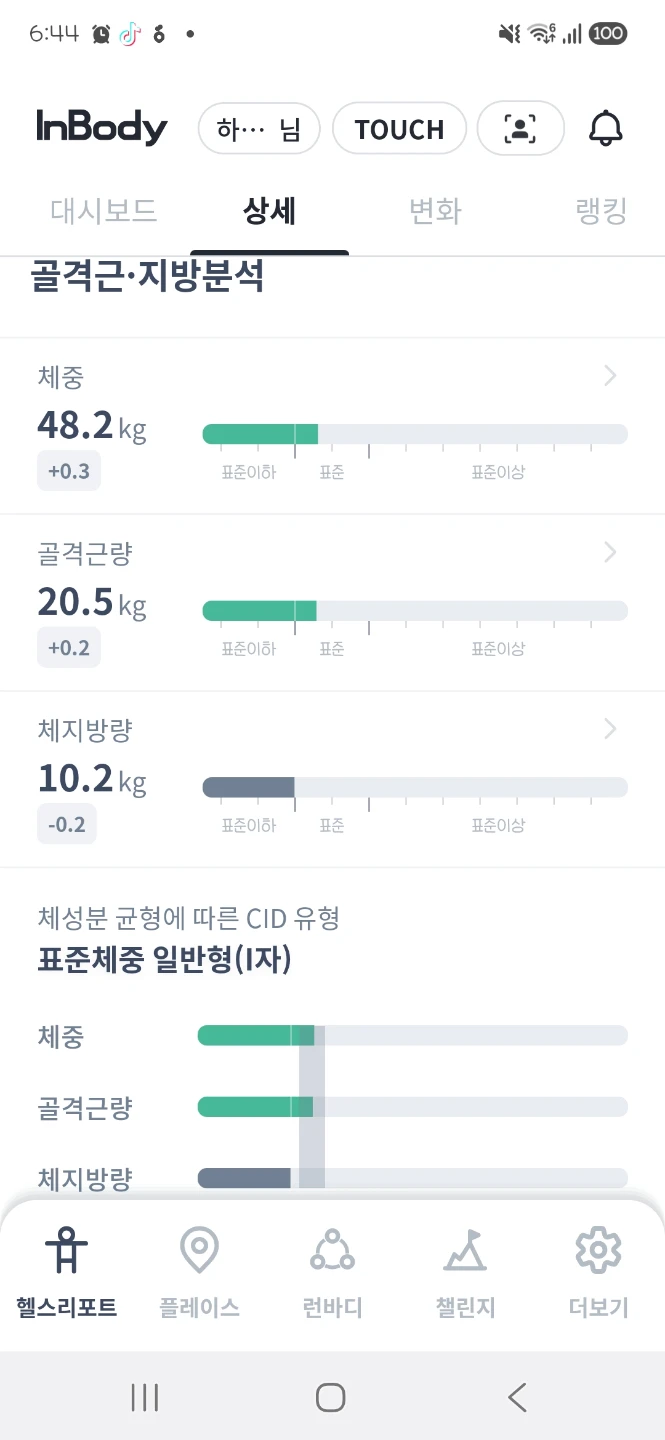665x1440 pixels.
Task: Expand 체지방량 details chevron
Action: pyautogui.click(x=610, y=729)
